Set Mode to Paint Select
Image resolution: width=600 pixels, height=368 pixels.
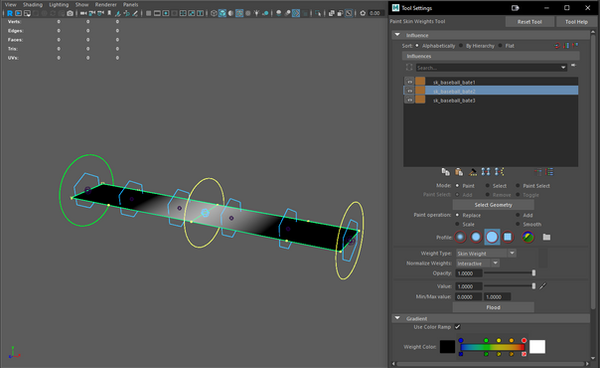click(x=518, y=186)
